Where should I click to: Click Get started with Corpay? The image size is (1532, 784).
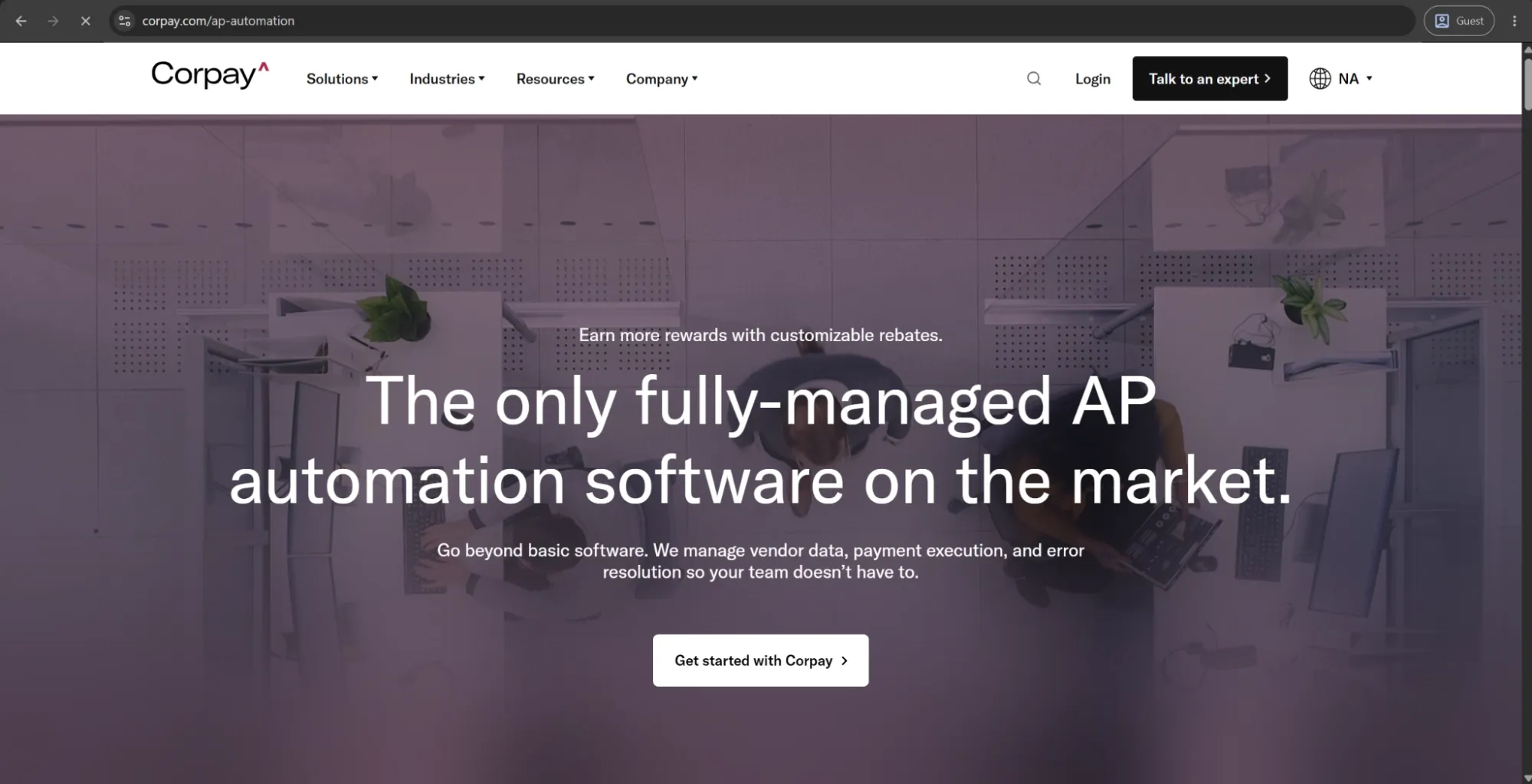click(760, 660)
